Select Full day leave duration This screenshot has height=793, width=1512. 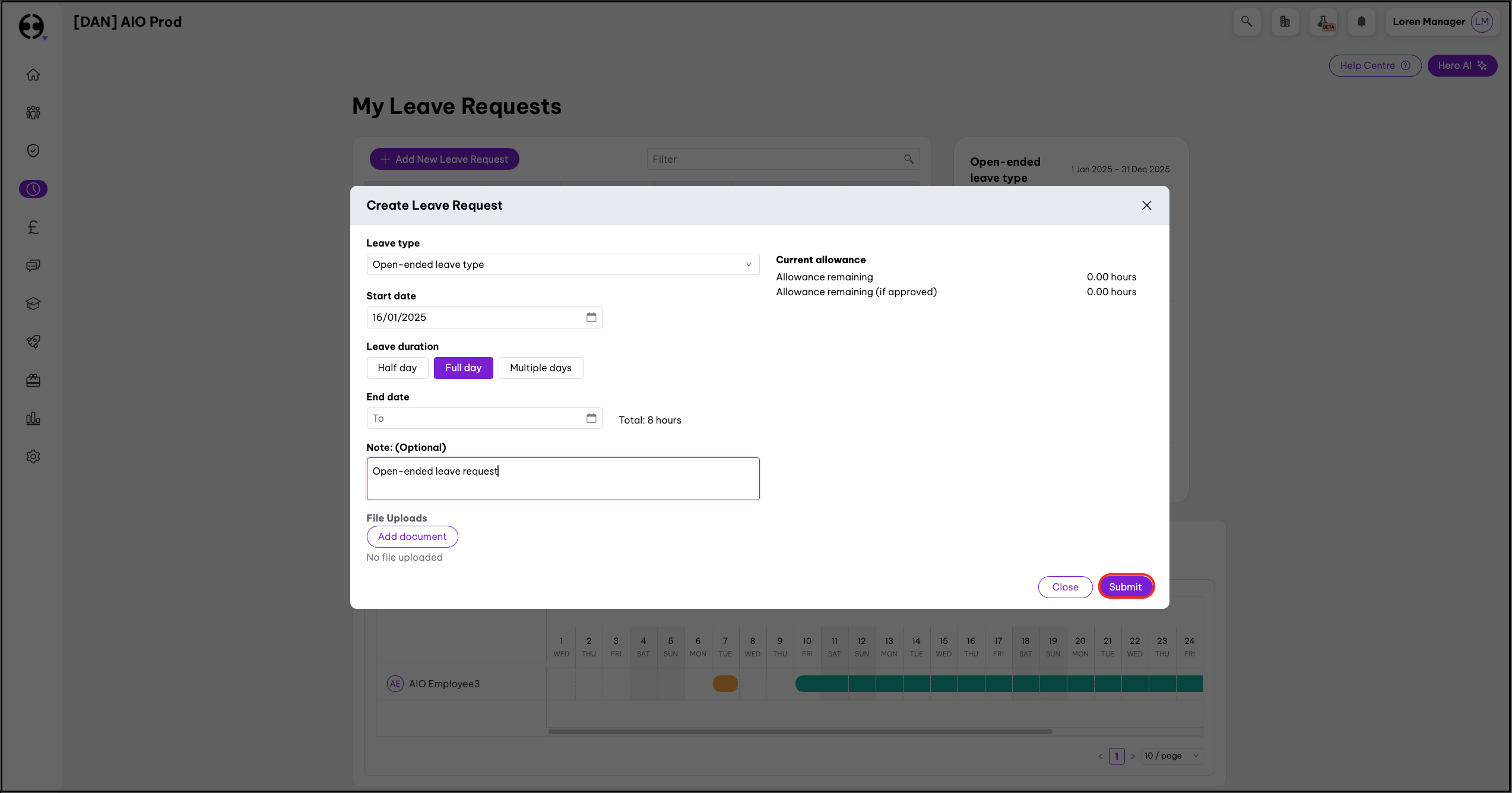tap(463, 368)
